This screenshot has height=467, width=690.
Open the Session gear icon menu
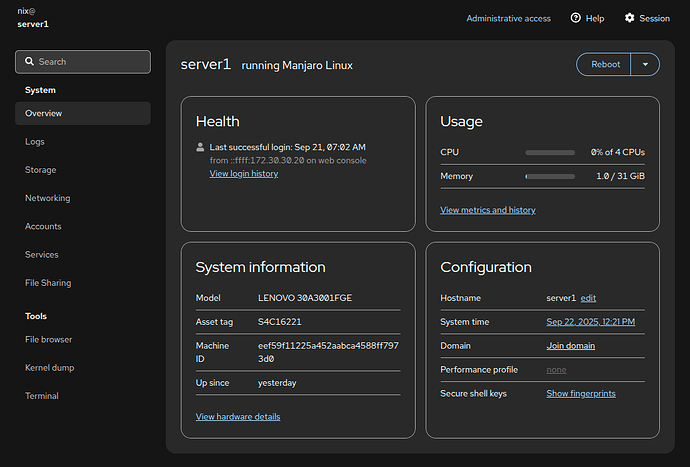[630, 18]
